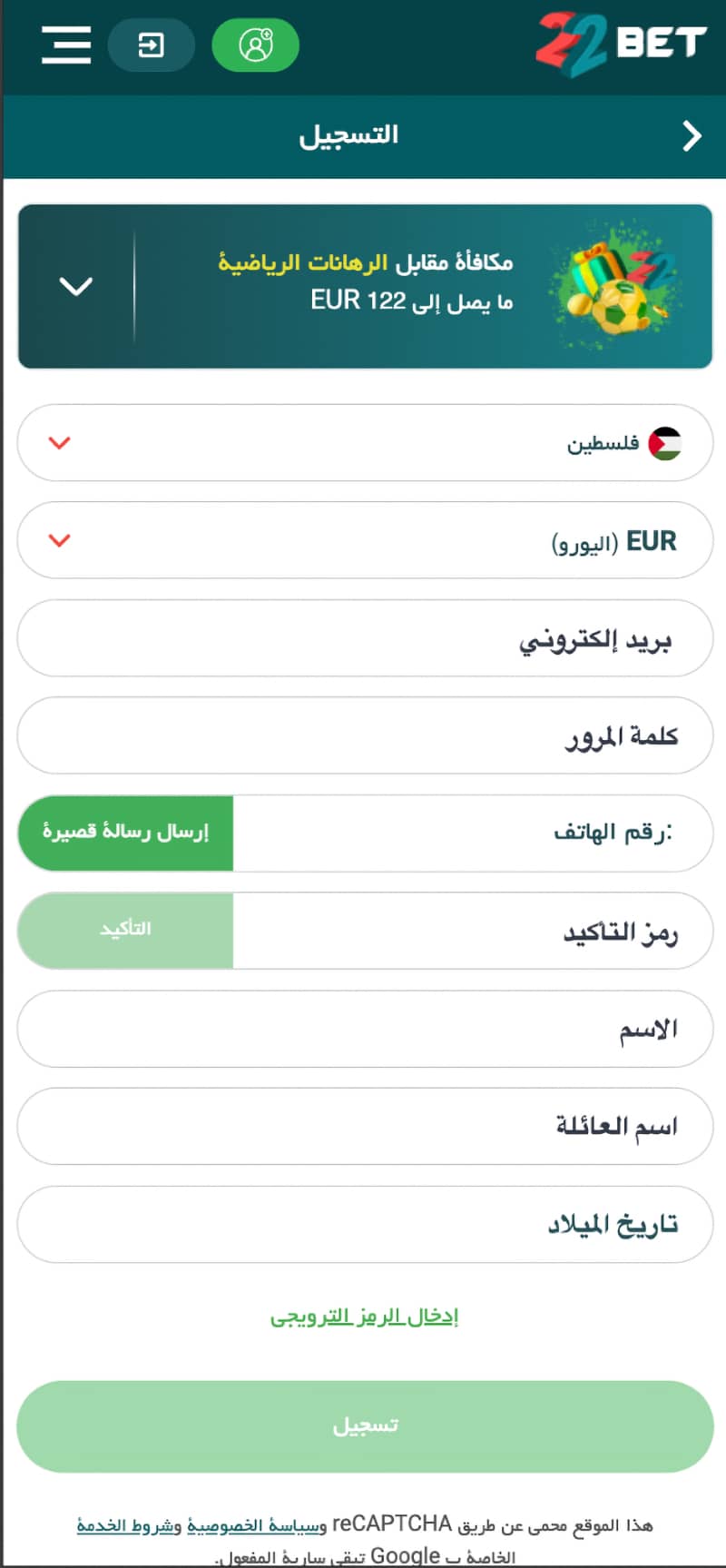Open the country dropdown showing فلسطين
This screenshot has width=726, height=1568.
click(363, 443)
